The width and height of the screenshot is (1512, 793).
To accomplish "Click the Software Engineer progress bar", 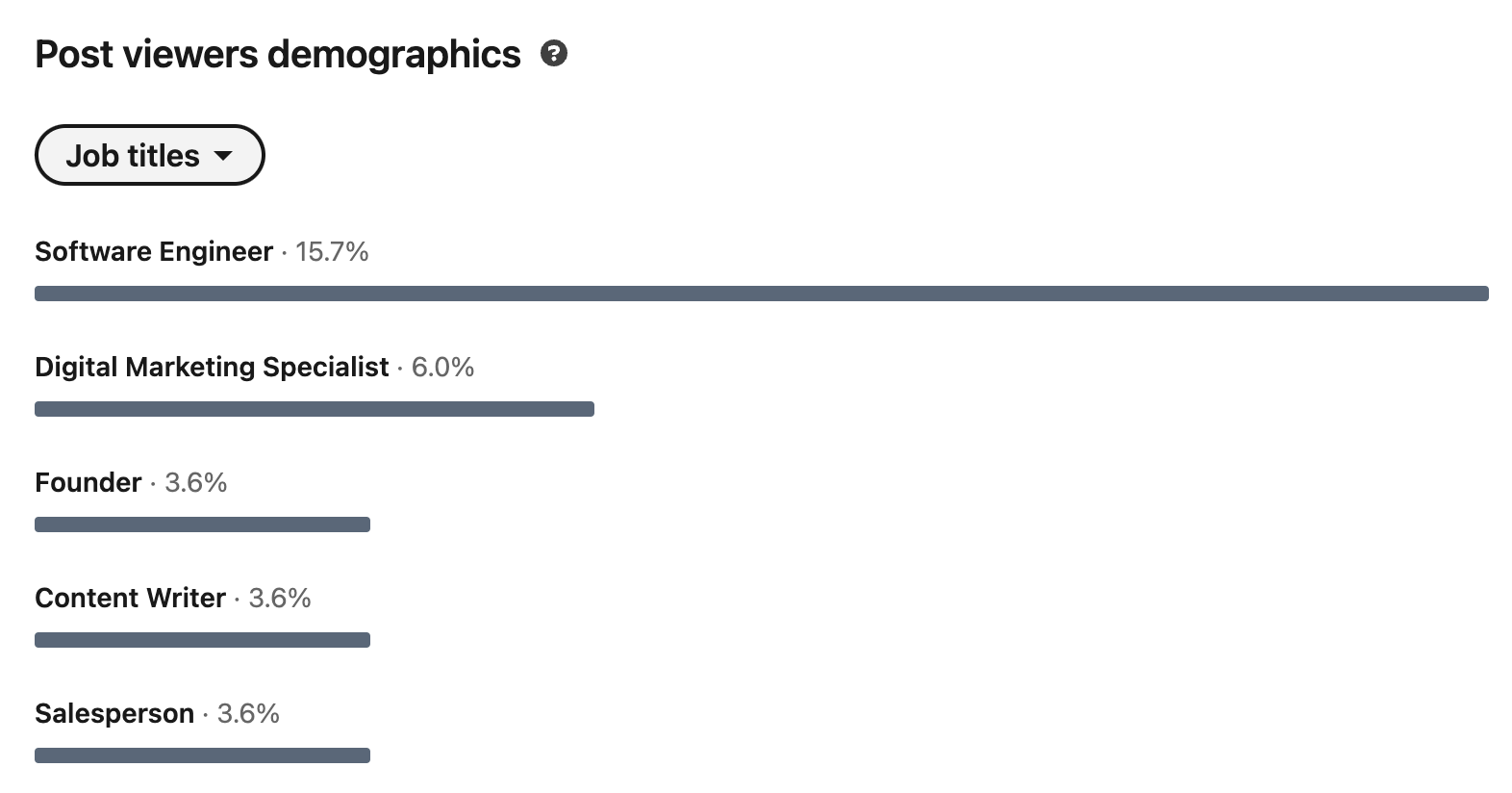I will [762, 294].
